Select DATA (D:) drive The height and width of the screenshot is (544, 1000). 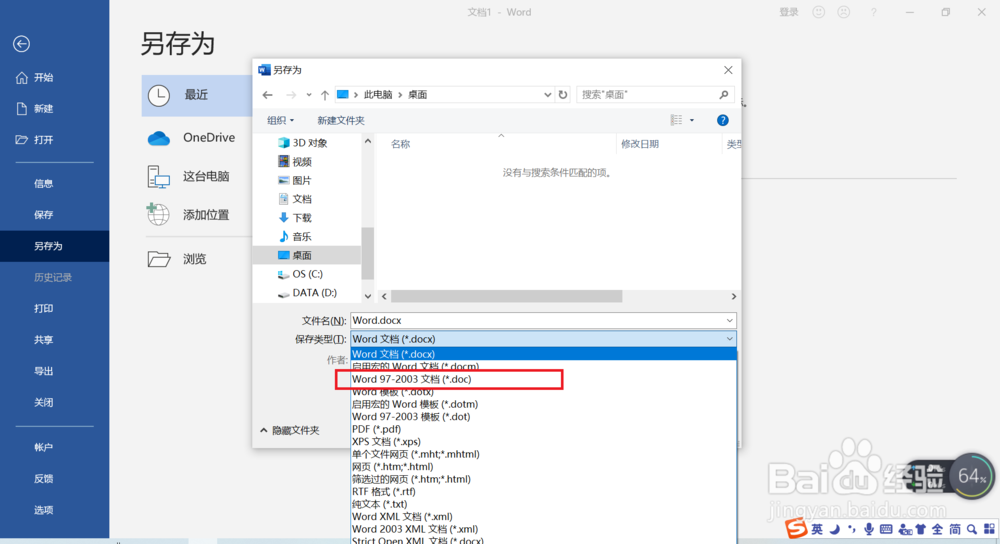point(307,293)
